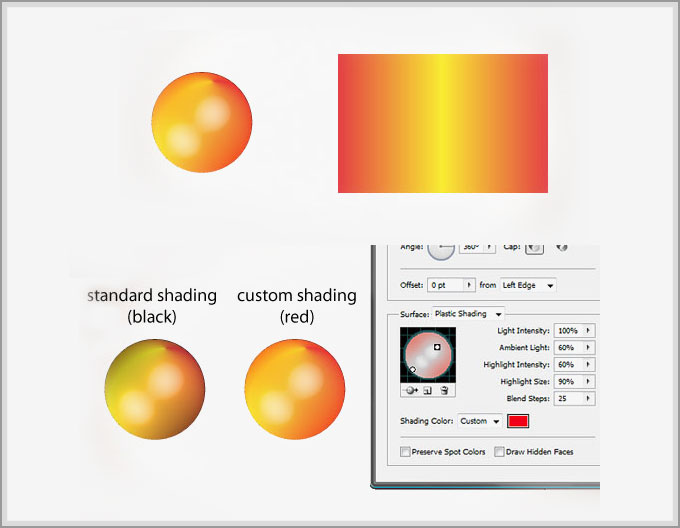Open the Left Edge offset dropdown
This screenshot has width=680, height=528.
tap(528, 285)
